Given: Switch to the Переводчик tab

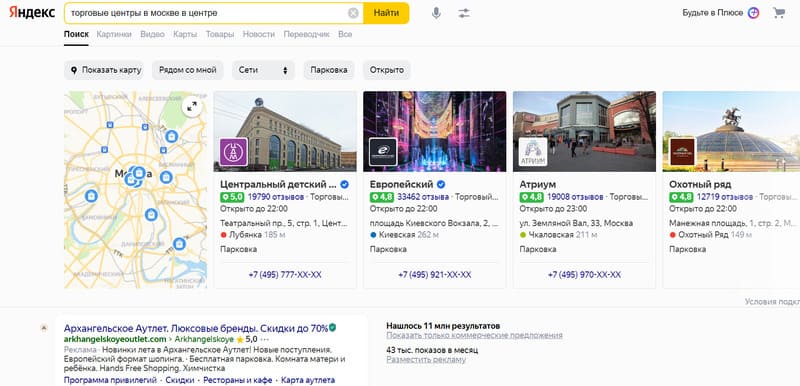Looking at the screenshot, I should [x=307, y=34].
